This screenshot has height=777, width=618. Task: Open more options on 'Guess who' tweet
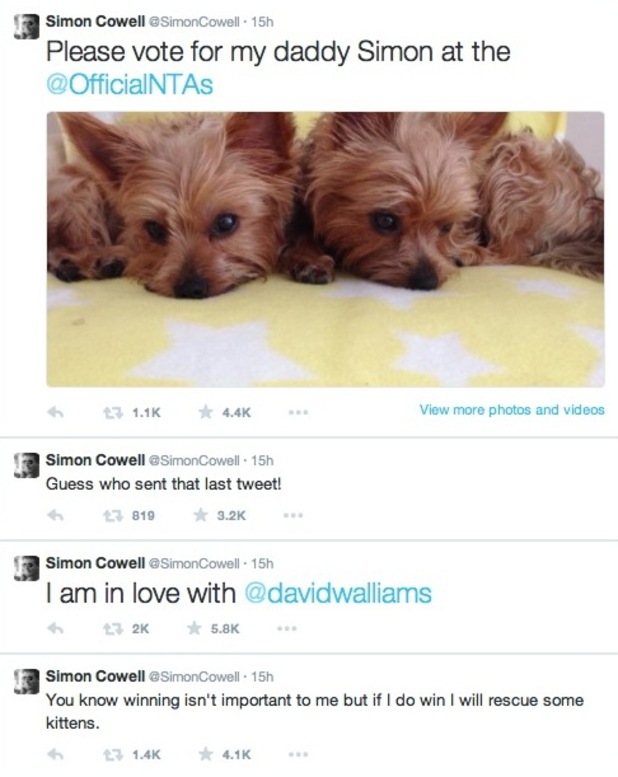(293, 515)
